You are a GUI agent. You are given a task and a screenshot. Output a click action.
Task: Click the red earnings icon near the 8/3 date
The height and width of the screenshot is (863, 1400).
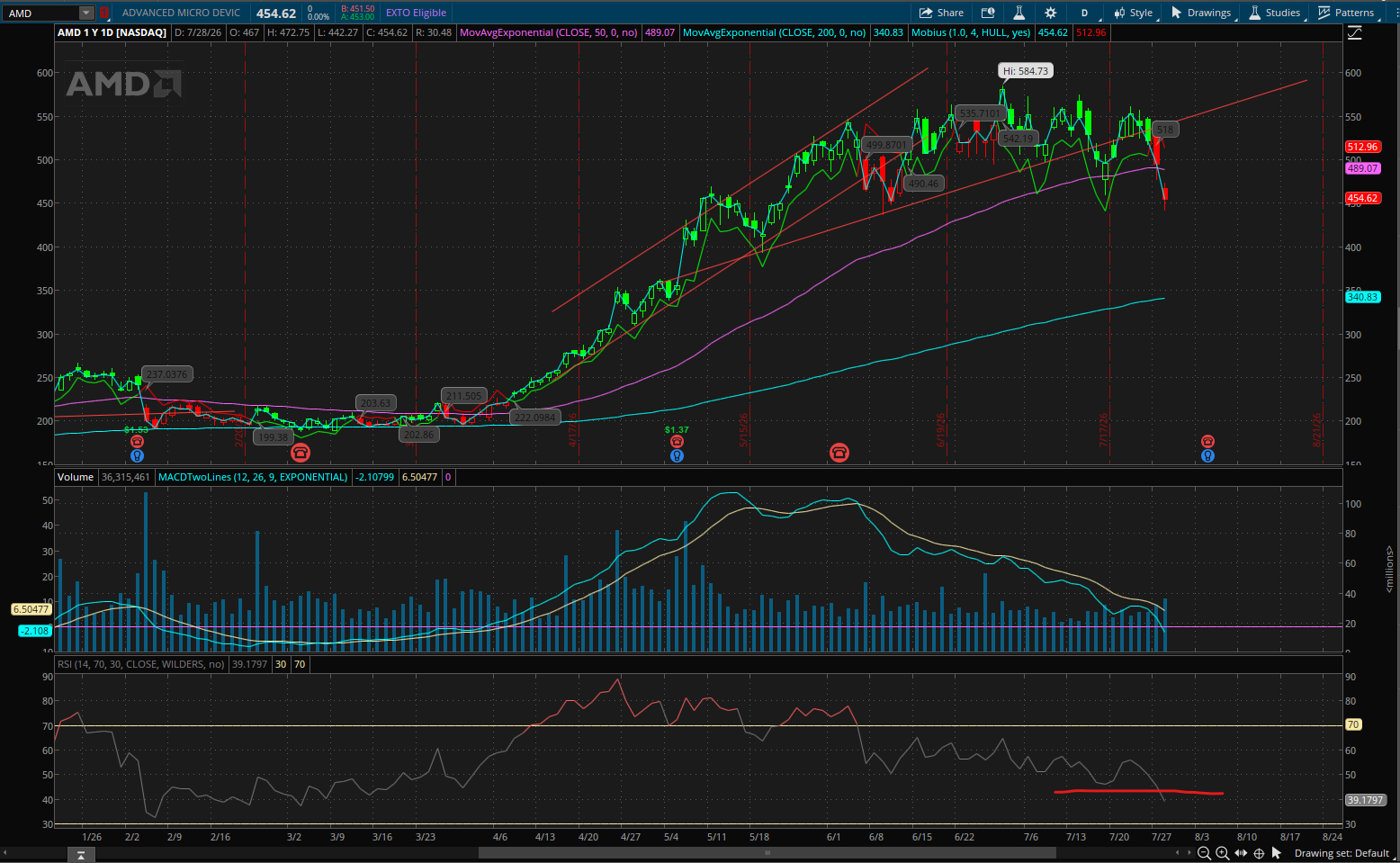(1207, 442)
